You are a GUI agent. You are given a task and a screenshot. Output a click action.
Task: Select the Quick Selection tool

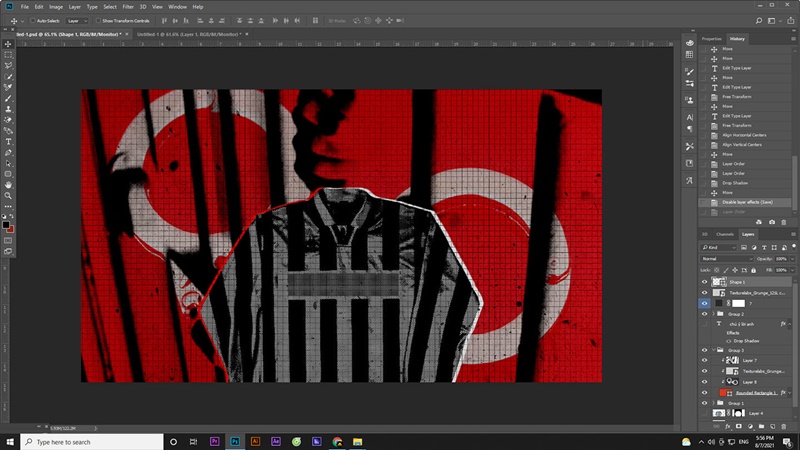tap(8, 77)
